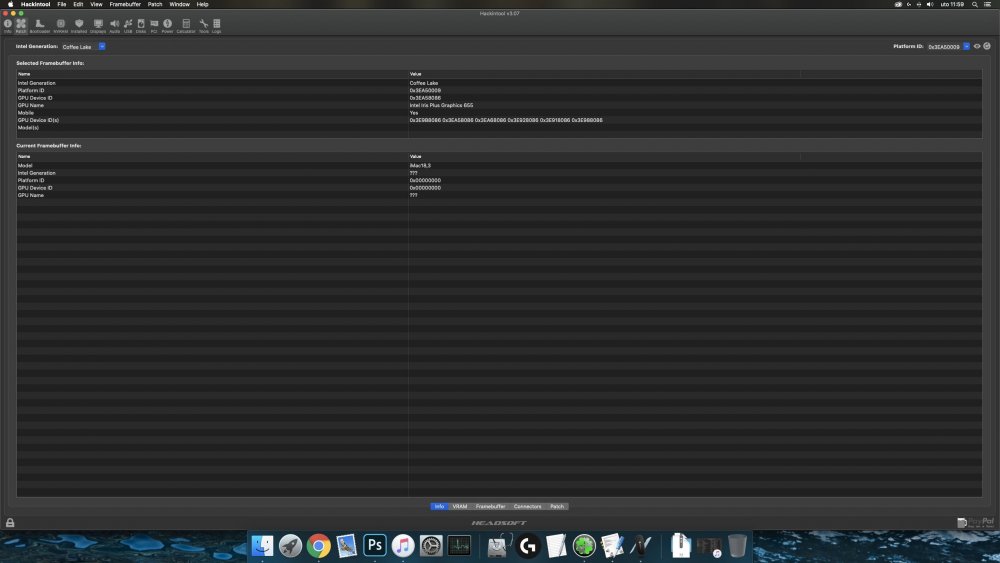Open the Framebuffer menu in menu bar
The width and height of the screenshot is (1000, 563).
point(125,4)
